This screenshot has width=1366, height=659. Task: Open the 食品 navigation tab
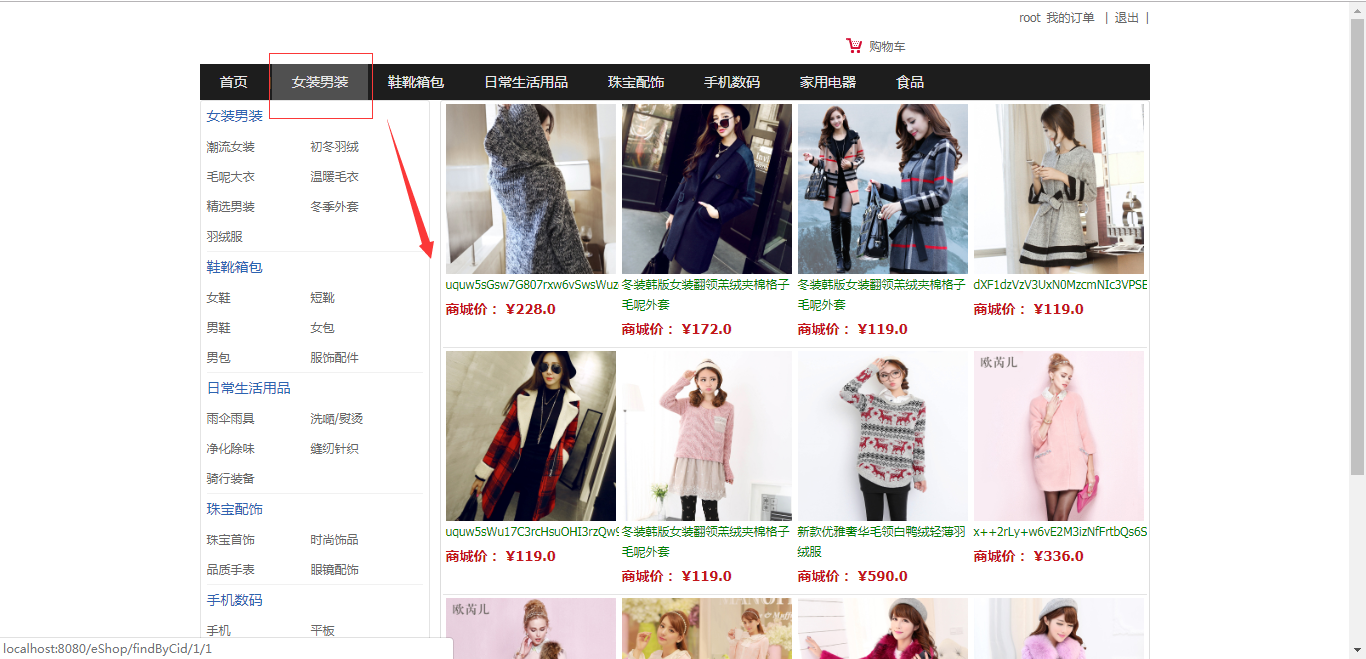tap(910, 82)
